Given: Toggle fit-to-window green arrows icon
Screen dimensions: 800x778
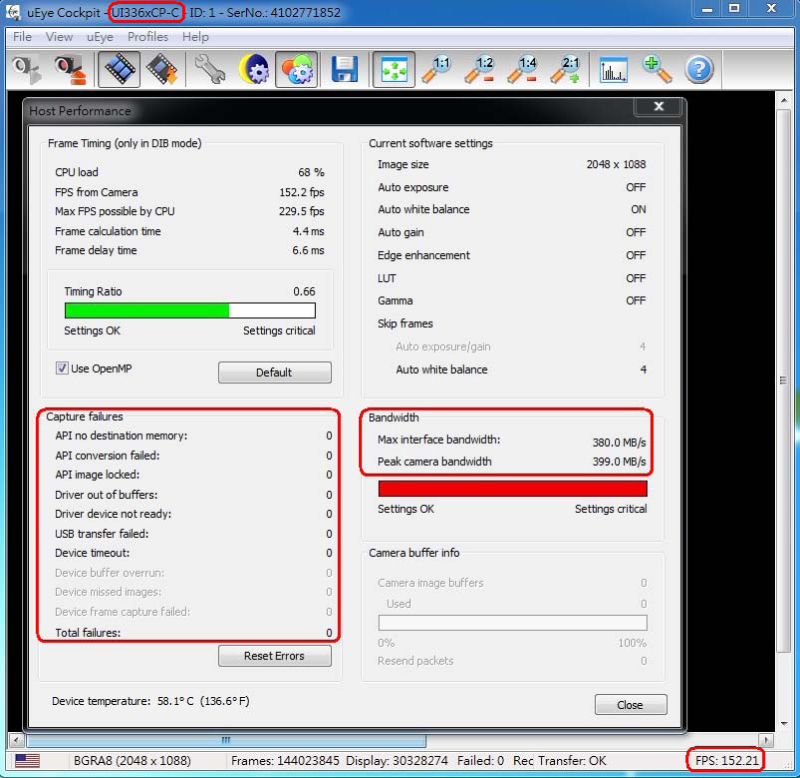Looking at the screenshot, I should pos(393,69).
